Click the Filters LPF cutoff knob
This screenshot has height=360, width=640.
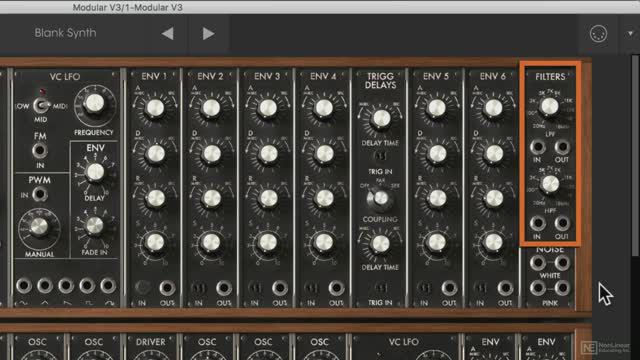click(x=549, y=107)
